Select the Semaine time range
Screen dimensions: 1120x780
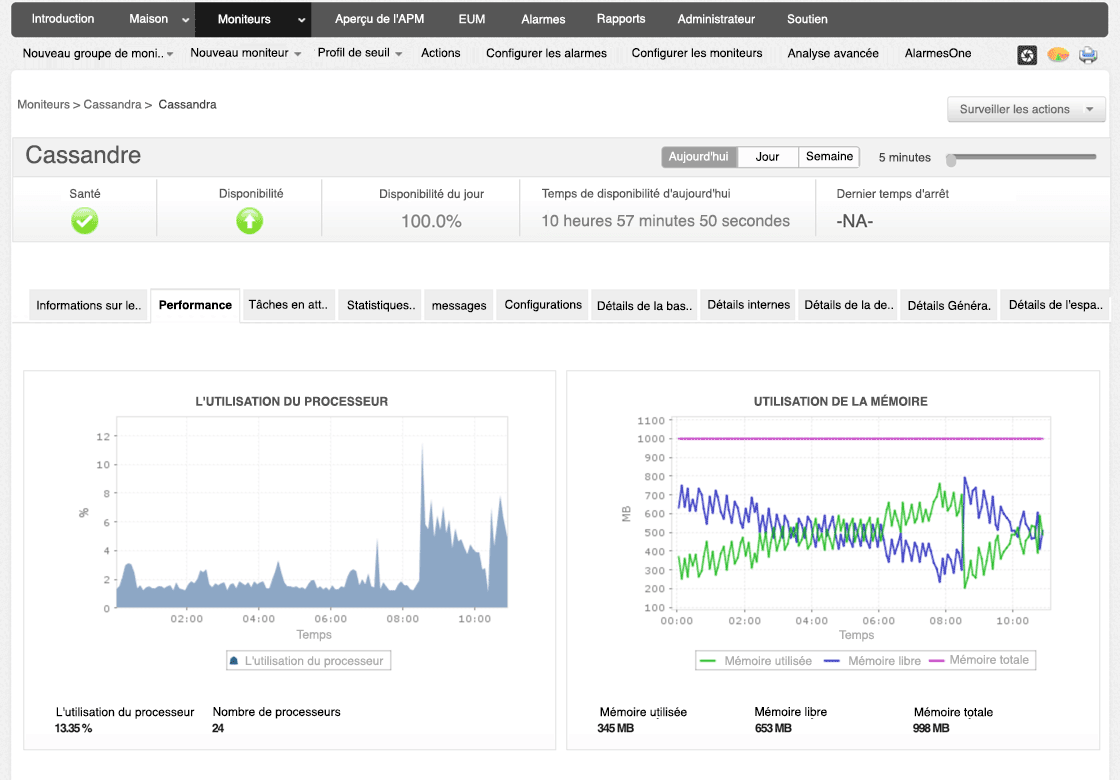click(829, 157)
